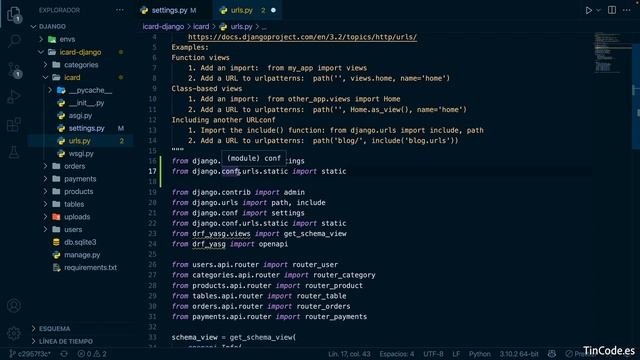640x360 pixels.
Task: Open the Extensions view
Action: tap(14, 124)
